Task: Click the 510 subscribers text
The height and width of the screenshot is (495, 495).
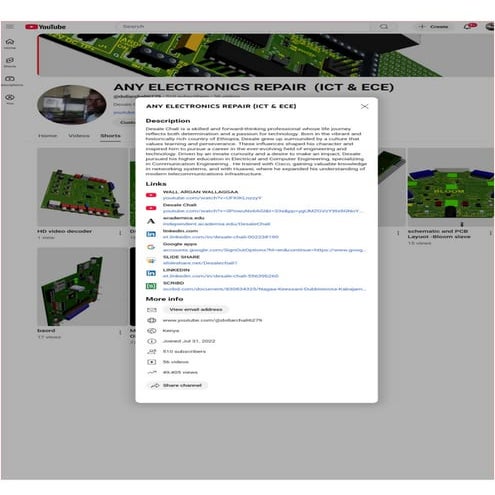Action: click(184, 352)
